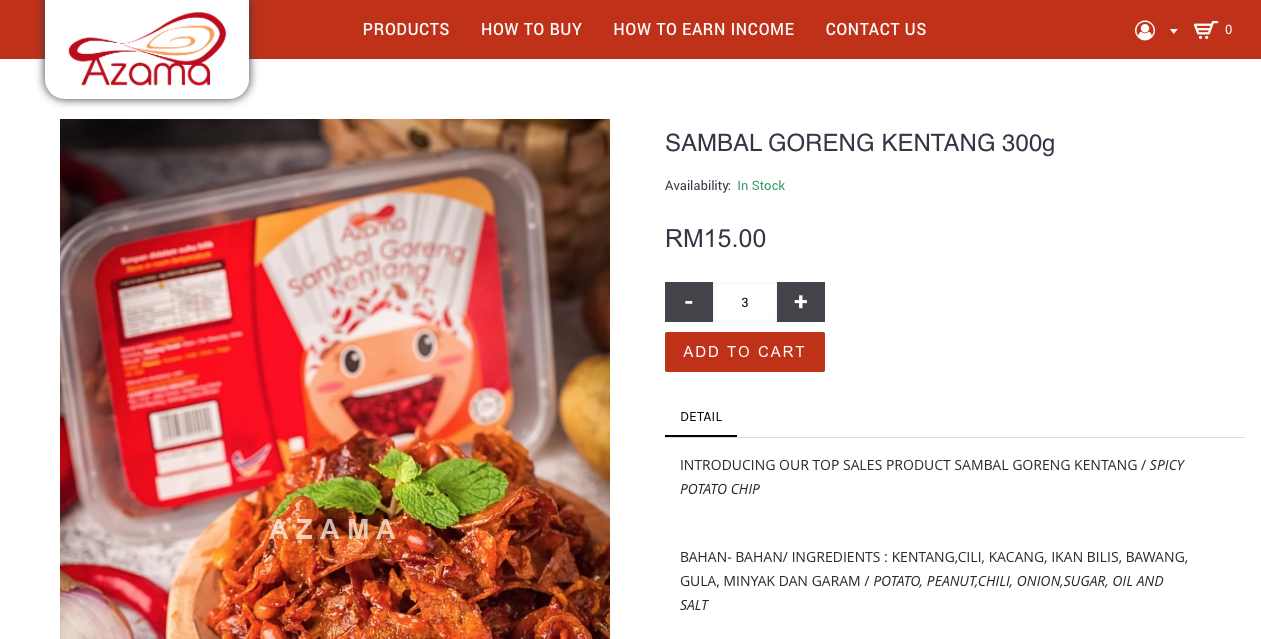Click the Azama logo
Screen dimensions: 1261x639
coord(147,48)
